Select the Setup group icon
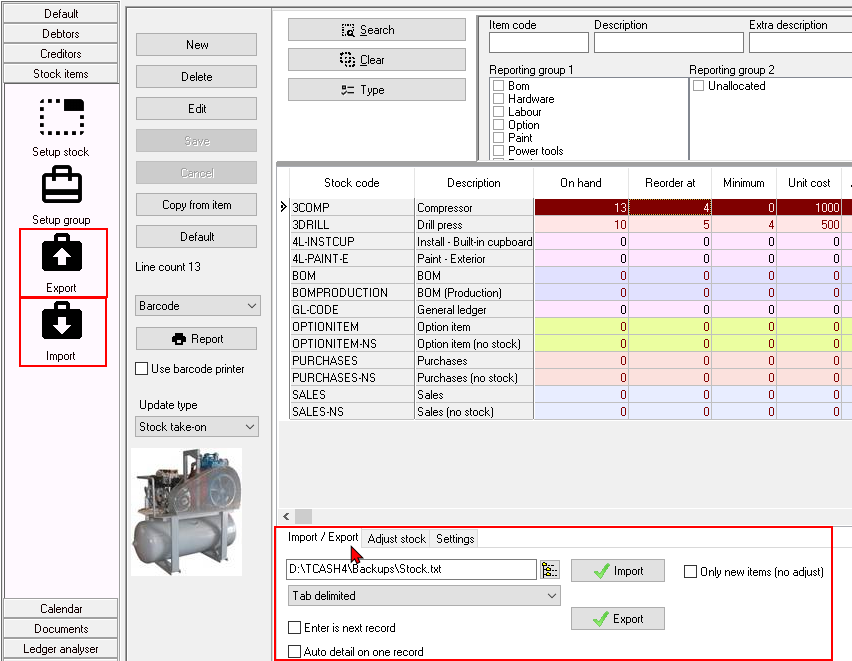852x661 pixels. [x=63, y=184]
